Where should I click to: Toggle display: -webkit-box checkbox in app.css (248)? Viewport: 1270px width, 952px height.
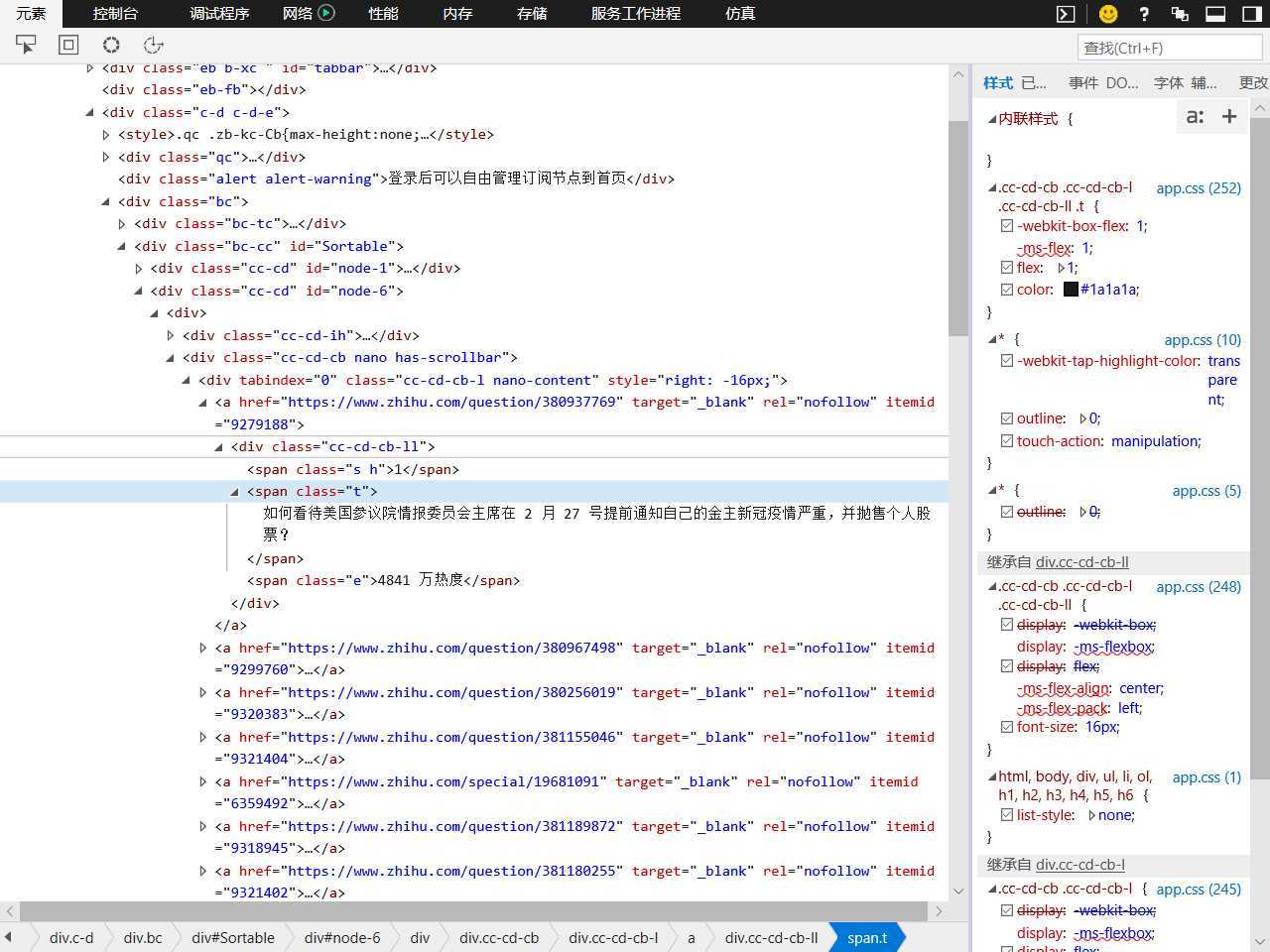coord(1007,625)
